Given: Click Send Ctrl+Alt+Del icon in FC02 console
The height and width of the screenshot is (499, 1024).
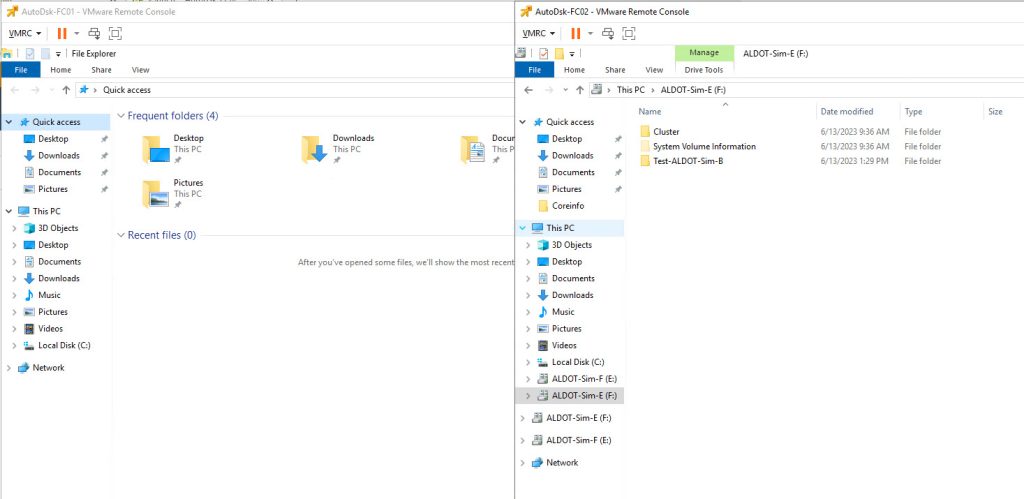Looking at the screenshot, I should click(608, 33).
